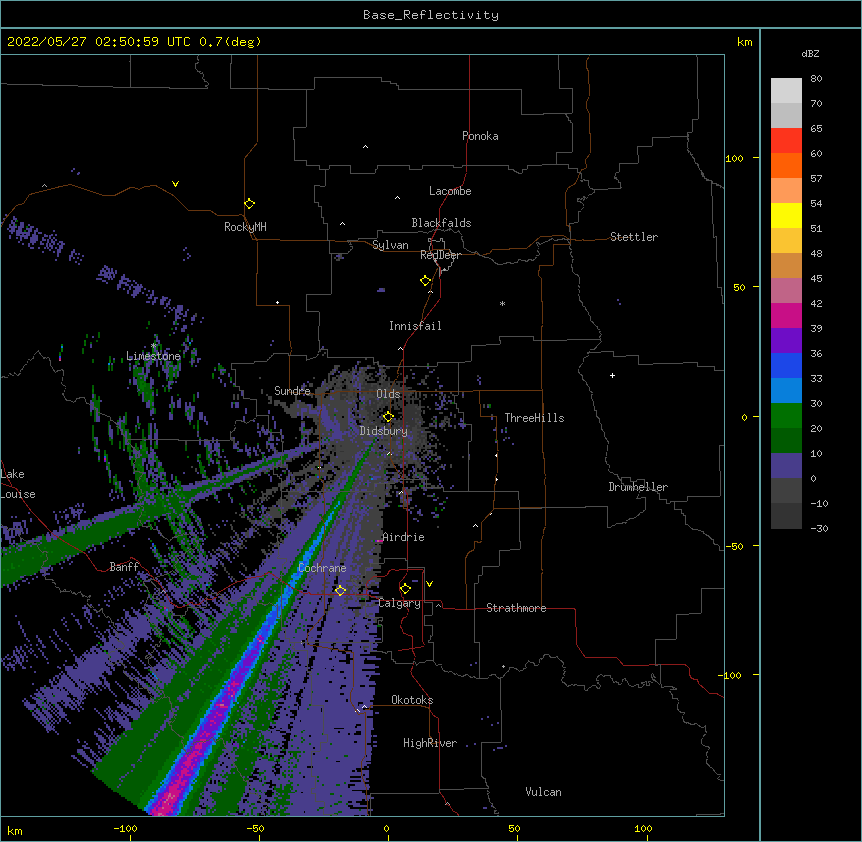This screenshot has height=842, width=862.
Task: Click the 100 km y-axis tick label
Action: coord(734,158)
